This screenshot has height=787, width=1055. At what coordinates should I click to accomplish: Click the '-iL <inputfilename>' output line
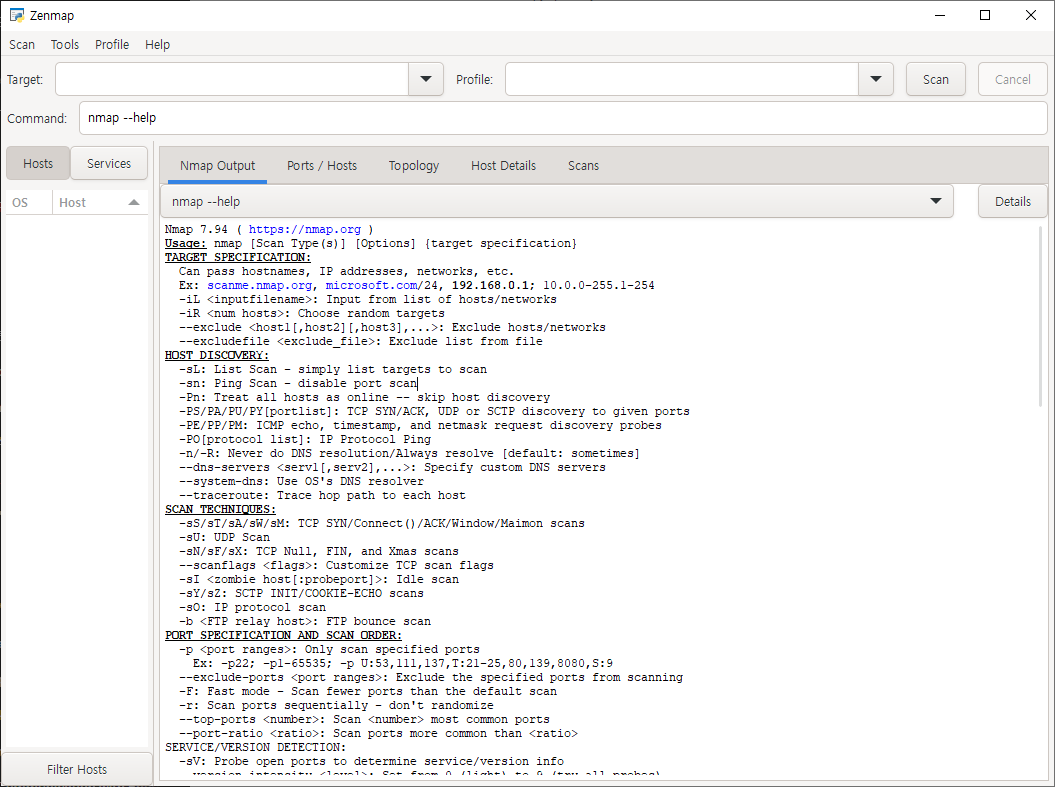pyautogui.click(x=367, y=299)
